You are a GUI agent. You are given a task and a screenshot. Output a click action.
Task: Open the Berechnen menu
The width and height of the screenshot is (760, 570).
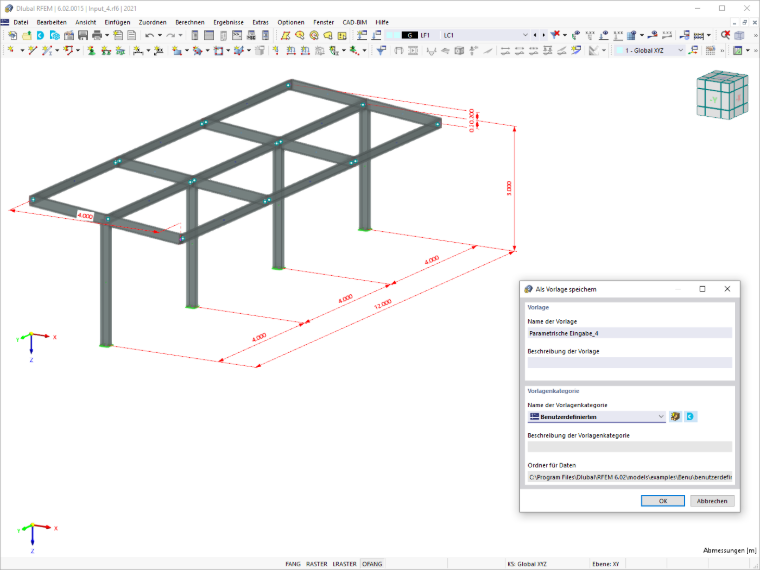click(190, 22)
